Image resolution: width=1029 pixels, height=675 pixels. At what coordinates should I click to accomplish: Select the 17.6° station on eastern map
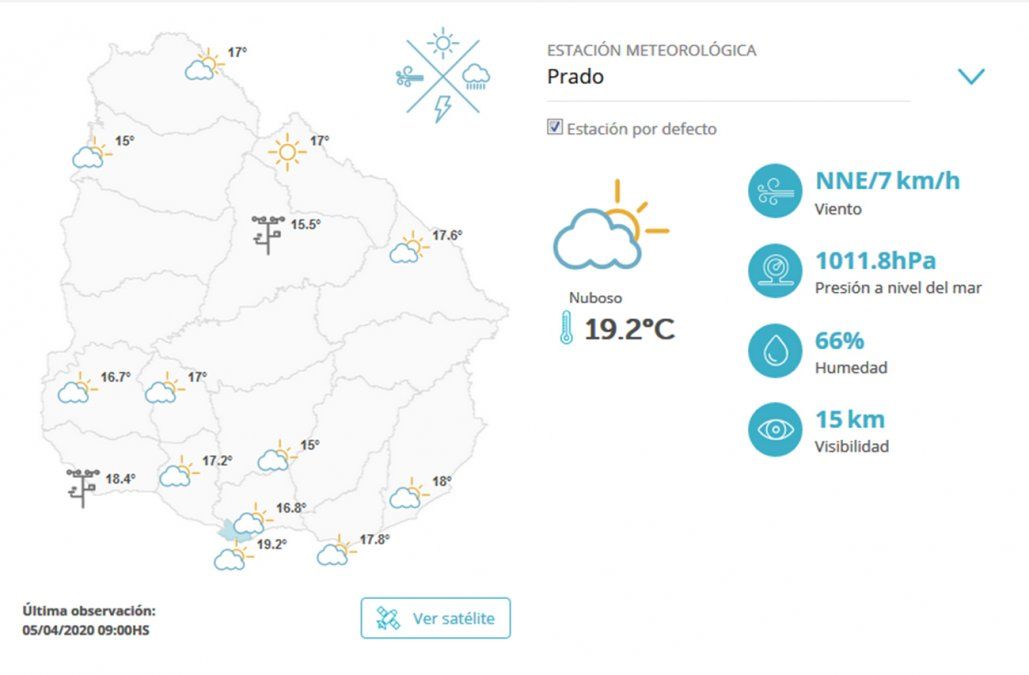coord(408,248)
